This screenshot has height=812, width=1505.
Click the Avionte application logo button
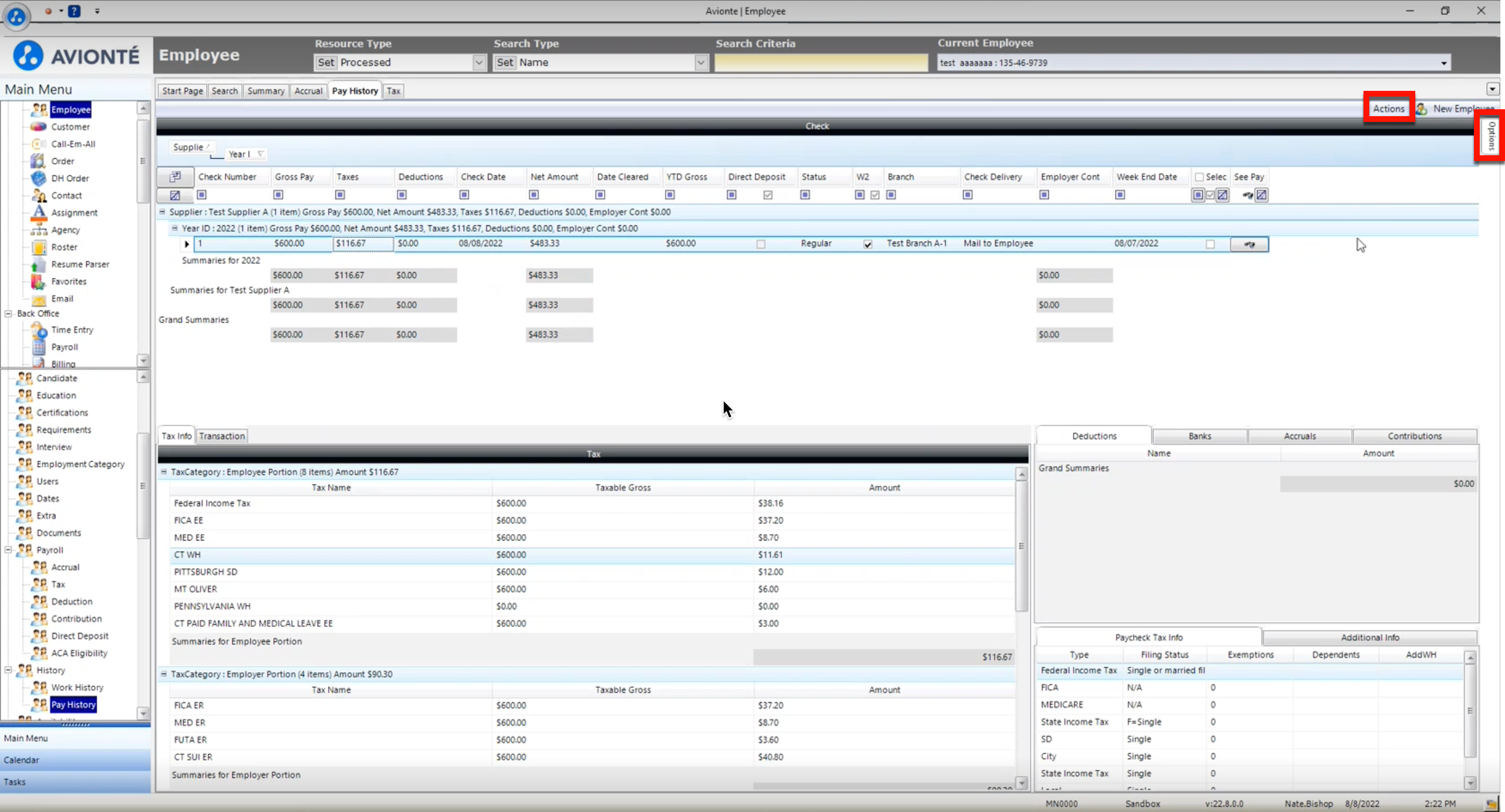16,16
